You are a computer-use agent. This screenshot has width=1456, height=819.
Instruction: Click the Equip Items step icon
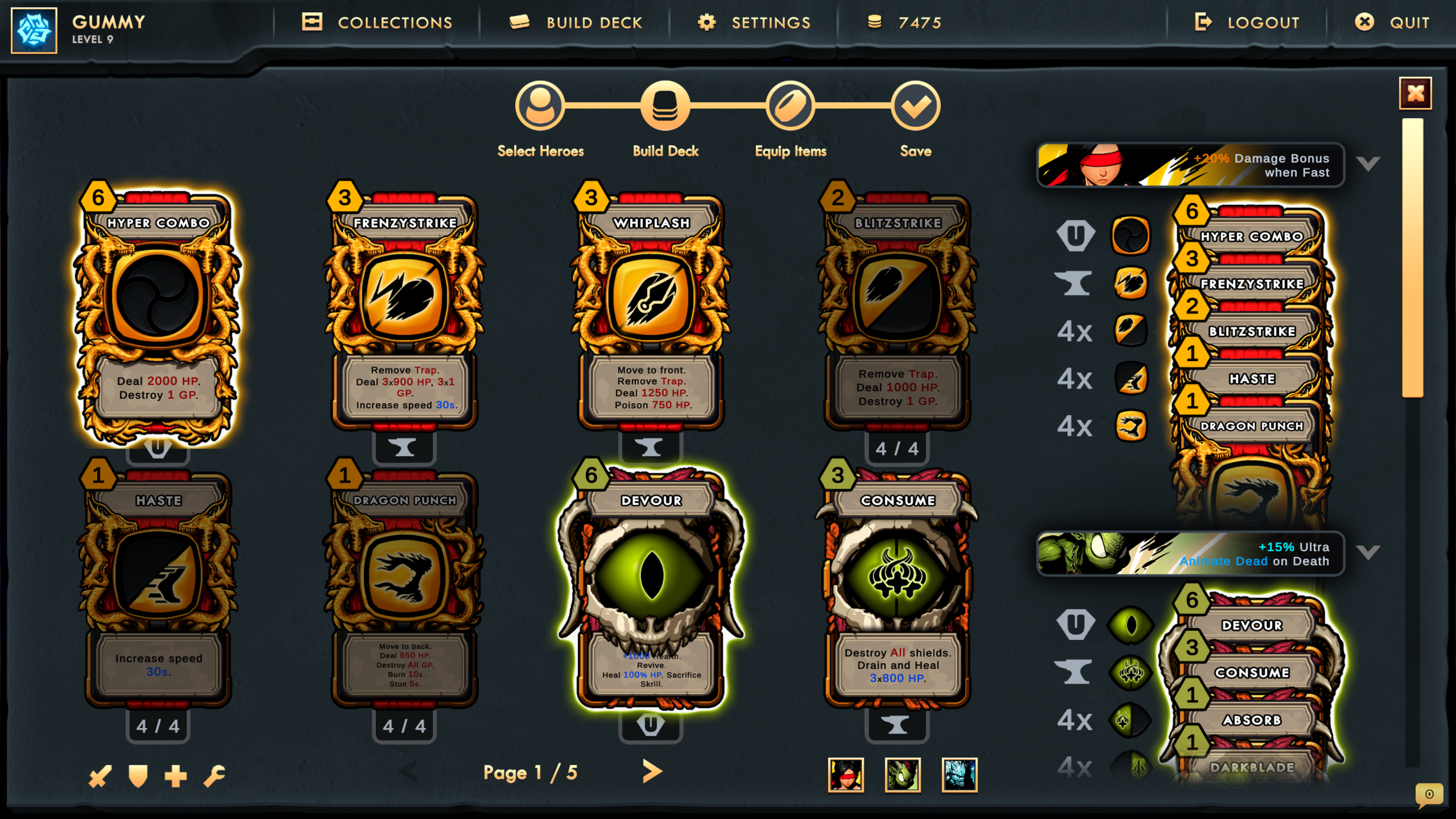(790, 106)
